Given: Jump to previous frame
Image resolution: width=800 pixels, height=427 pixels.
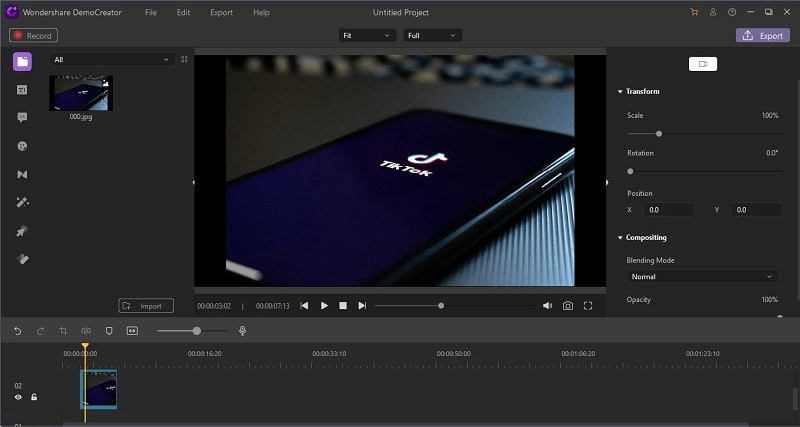Looking at the screenshot, I should click(x=305, y=306).
